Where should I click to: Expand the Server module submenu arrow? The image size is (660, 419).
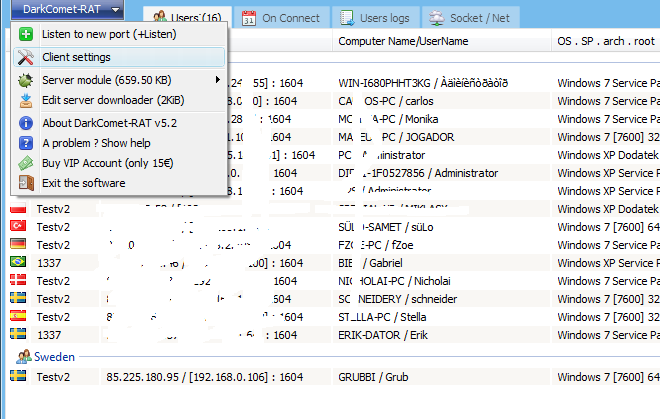coord(217,80)
